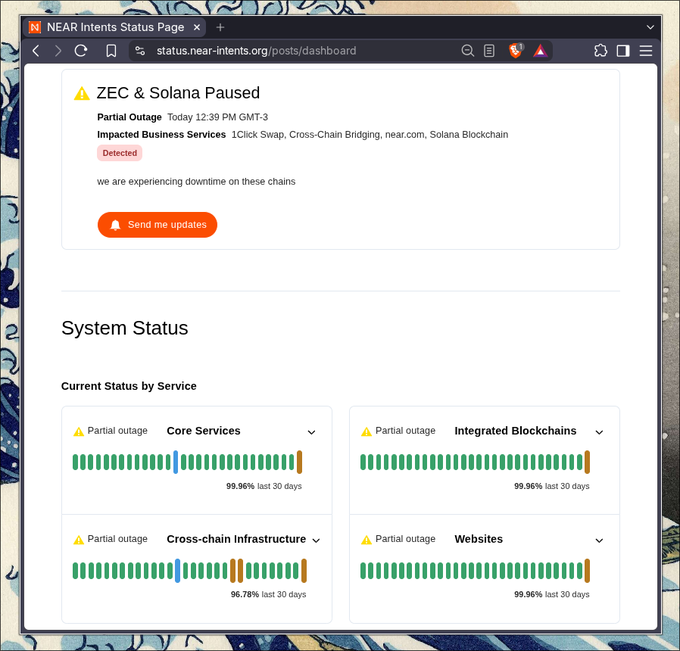Open Brave Shields lion icon
The image size is (680, 651).
coord(516,51)
